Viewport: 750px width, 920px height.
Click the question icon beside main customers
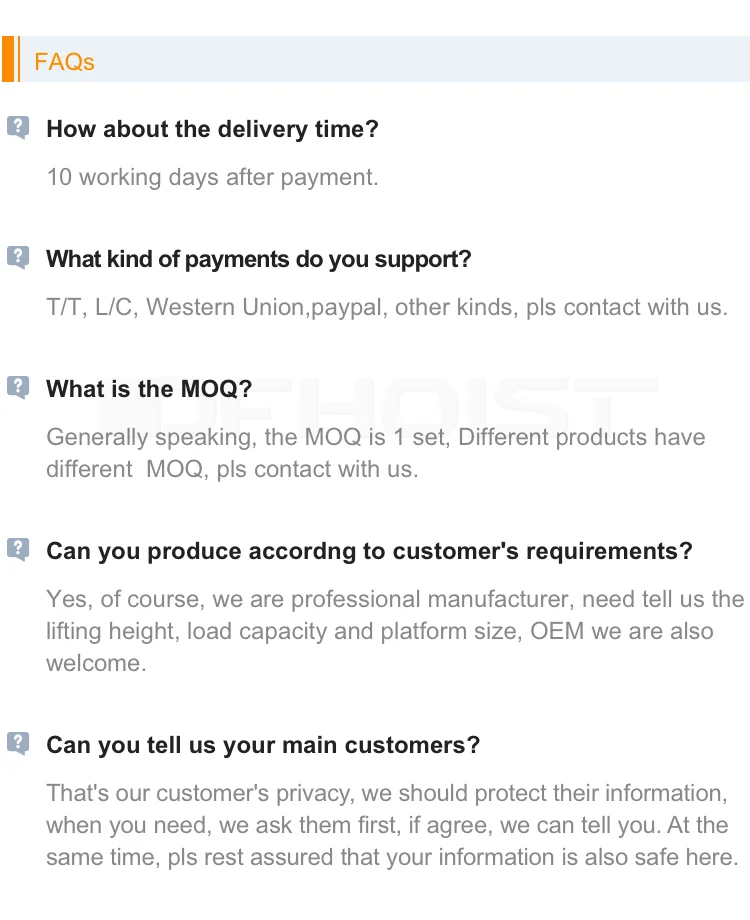click(x=18, y=743)
